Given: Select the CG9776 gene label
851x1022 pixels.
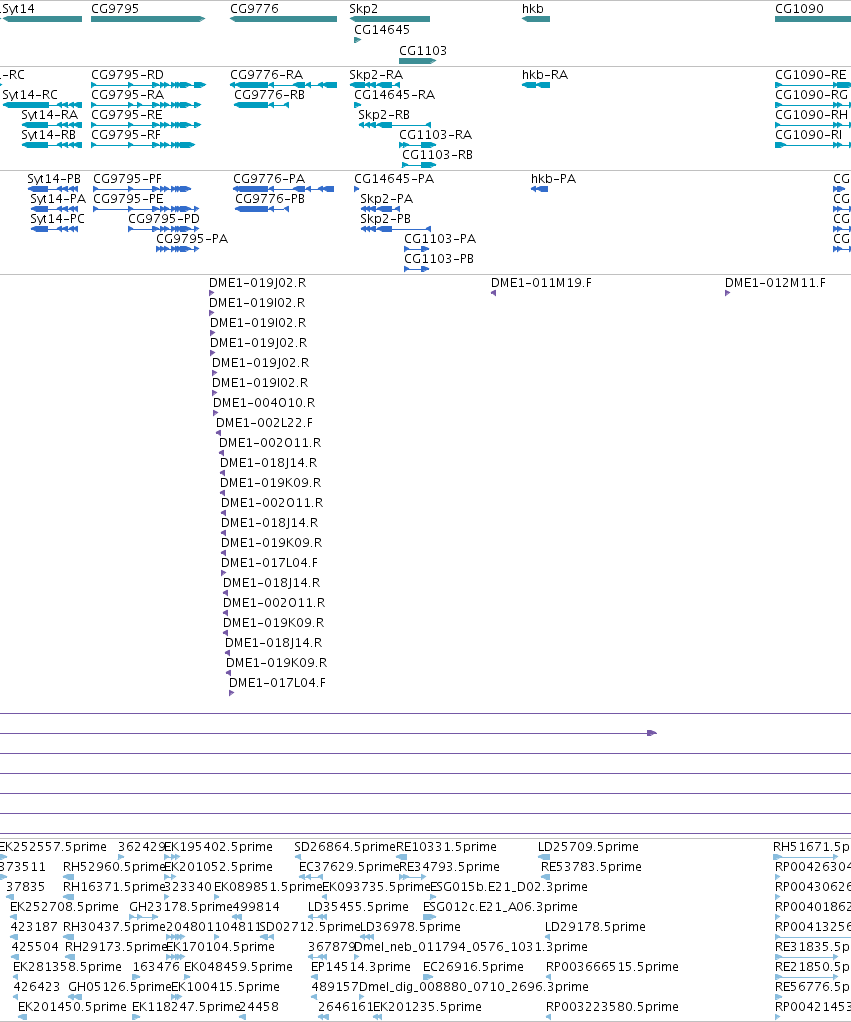Looking at the screenshot, I should pos(254,8).
